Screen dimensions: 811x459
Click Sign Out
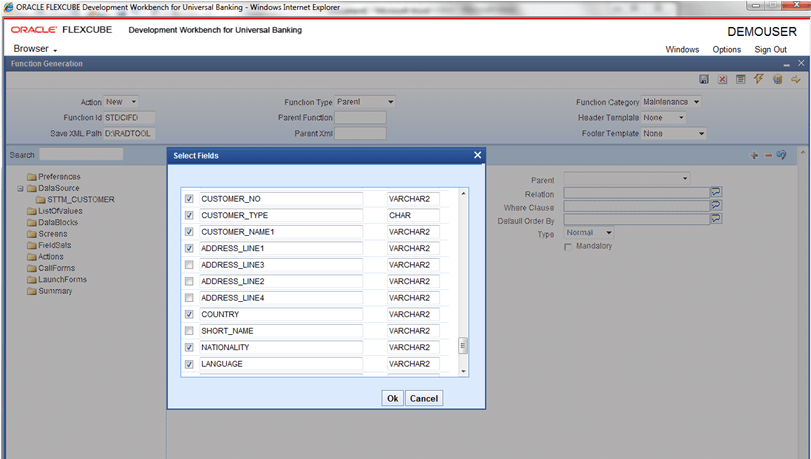[x=771, y=50]
